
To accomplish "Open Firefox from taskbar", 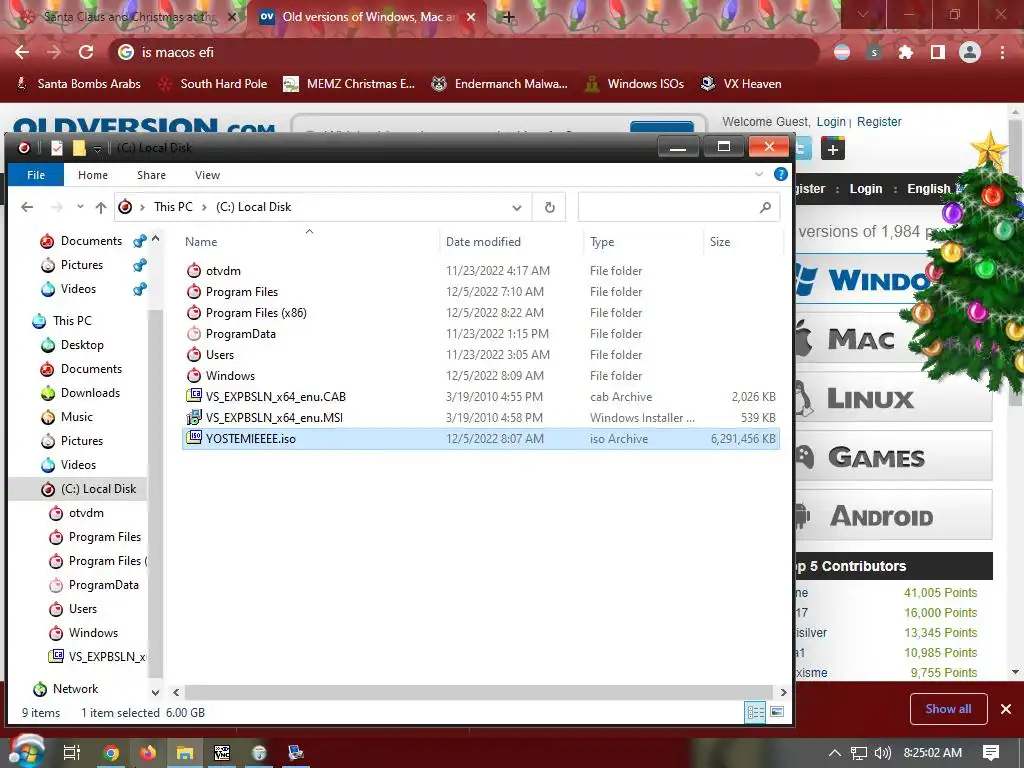I will (148, 753).
